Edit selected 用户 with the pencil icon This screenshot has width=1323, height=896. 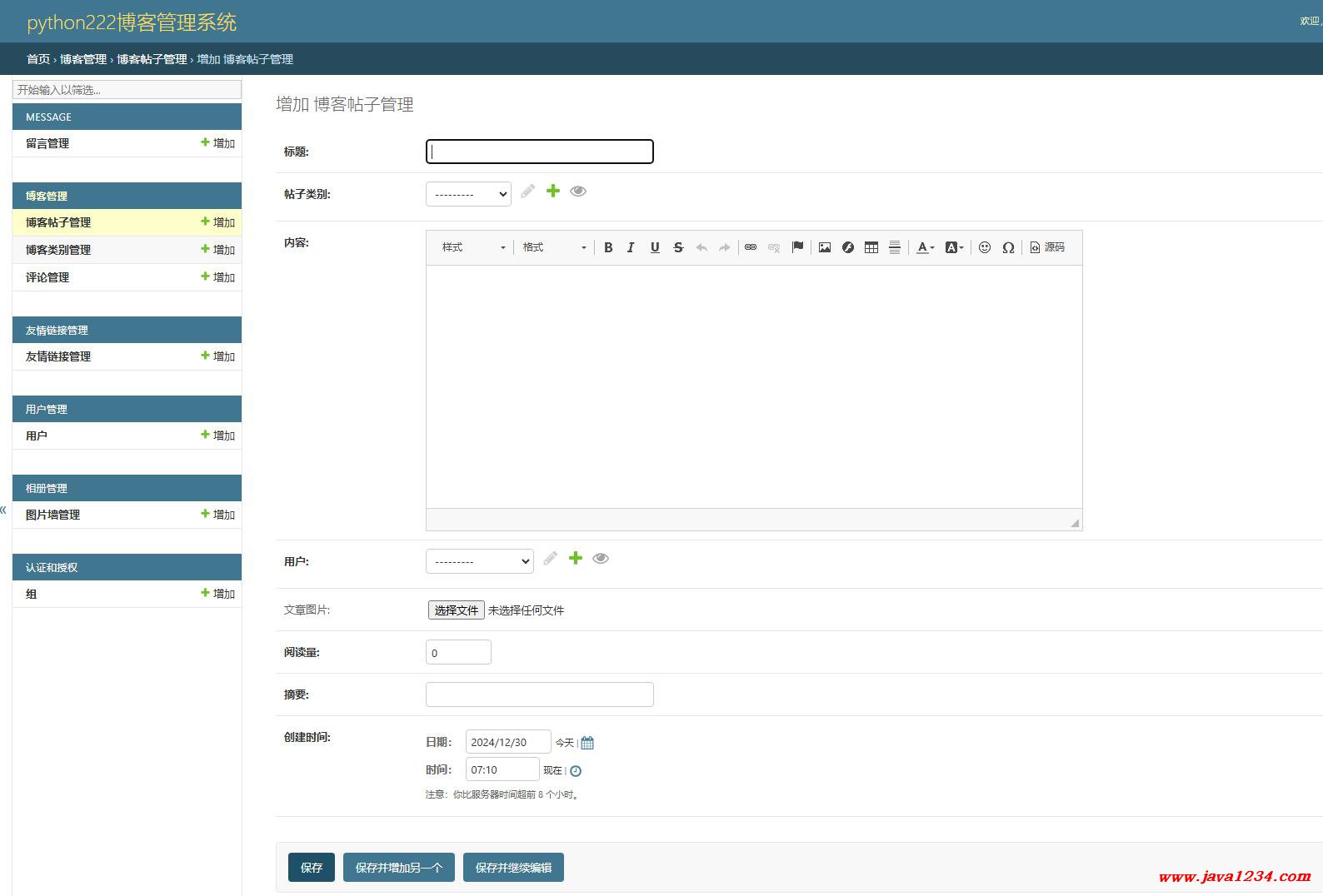coord(551,558)
